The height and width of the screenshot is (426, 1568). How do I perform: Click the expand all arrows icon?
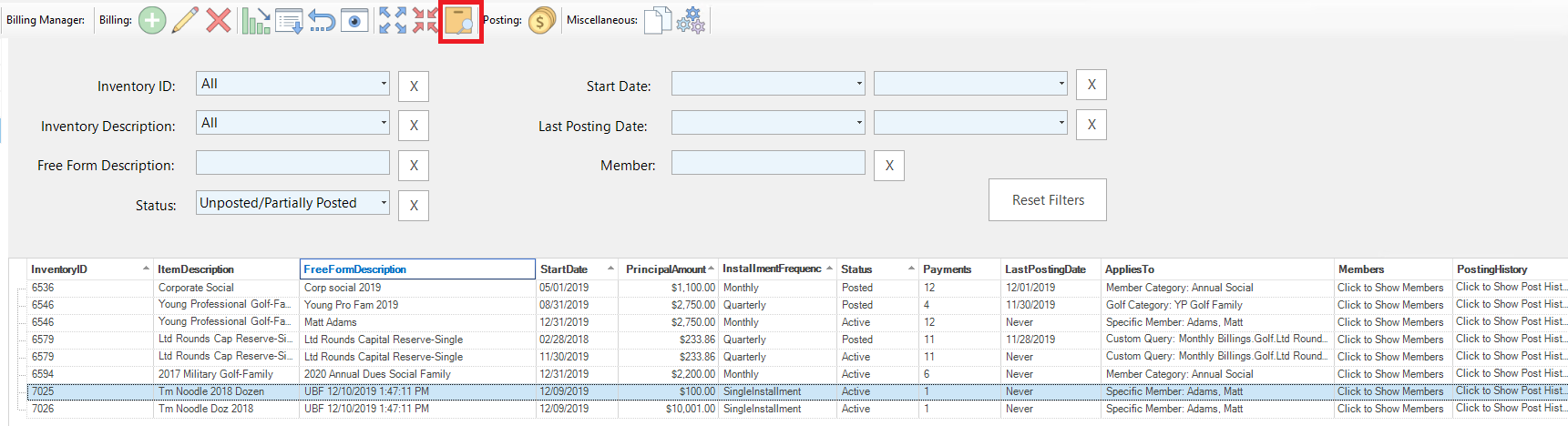[x=393, y=20]
